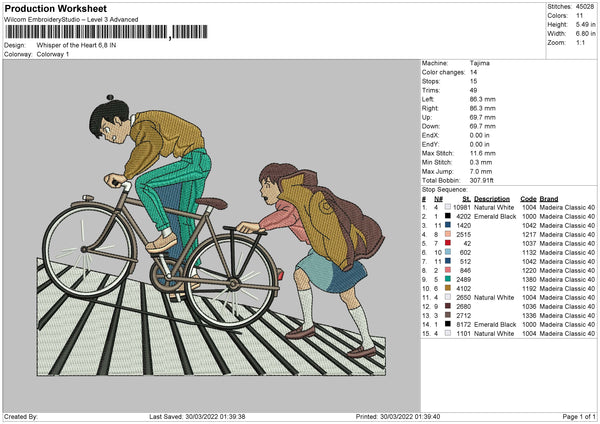Click the 'Brand' column header
The width and height of the screenshot is (600, 424).
pos(549,199)
